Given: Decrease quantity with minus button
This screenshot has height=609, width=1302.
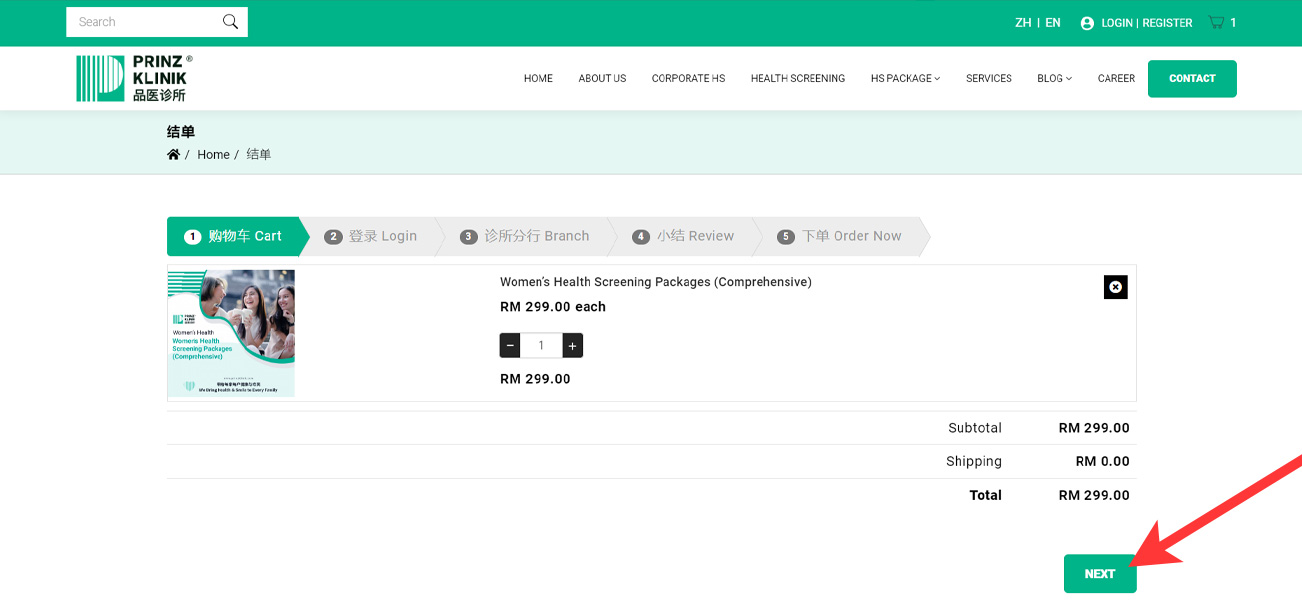Looking at the screenshot, I should 510,346.
